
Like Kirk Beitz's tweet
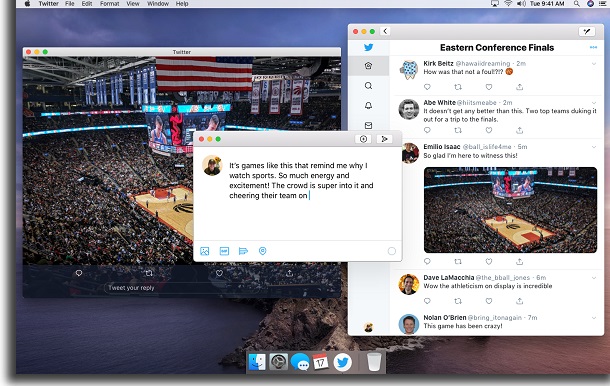pos(489,87)
